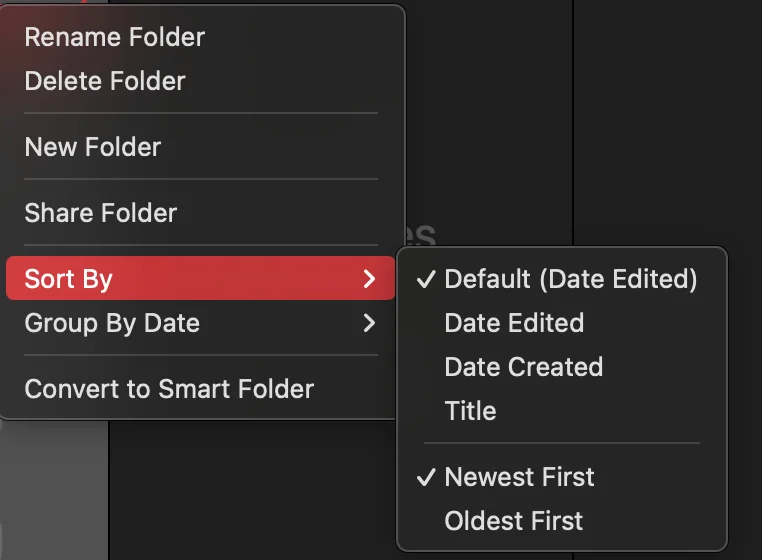Click the empty dark pane above the submenu
Screen dimensions: 762x560
(x=488, y=120)
